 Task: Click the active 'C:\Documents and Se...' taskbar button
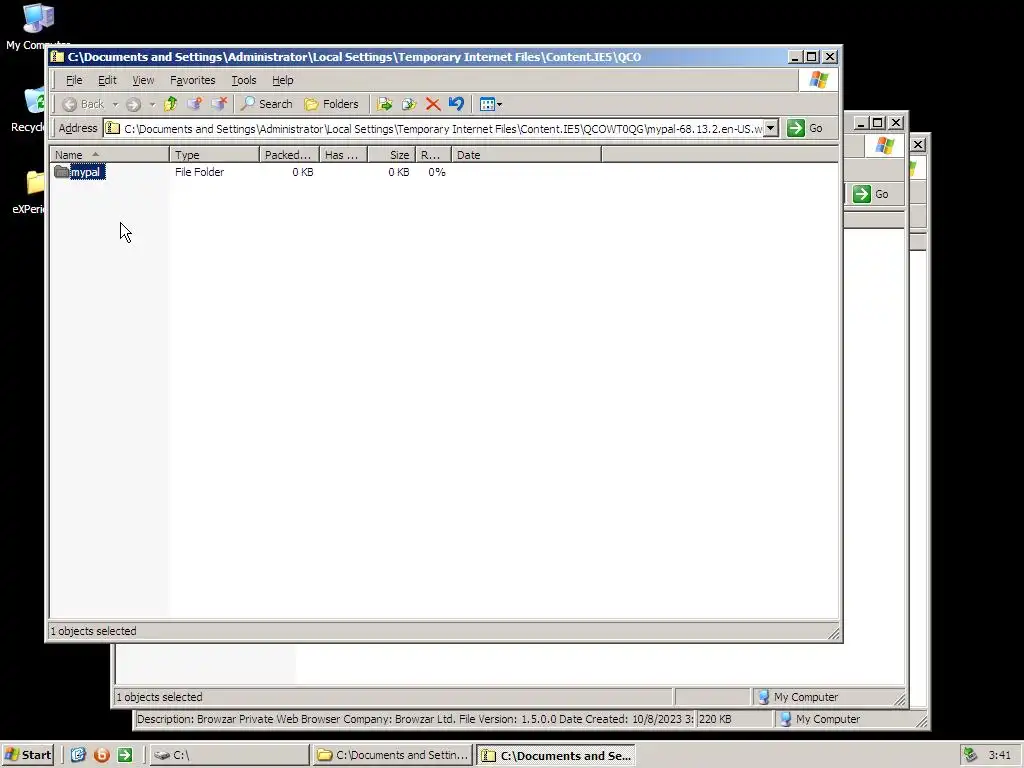pyautogui.click(x=556, y=755)
